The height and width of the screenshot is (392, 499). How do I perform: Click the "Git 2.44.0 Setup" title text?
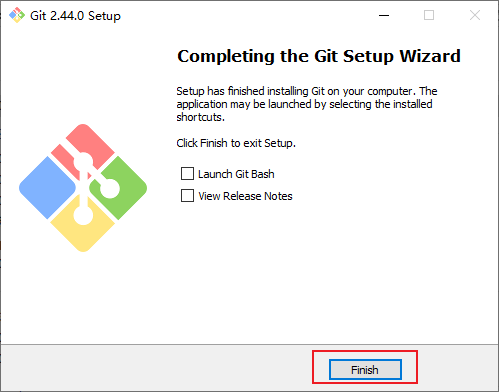click(x=75, y=16)
